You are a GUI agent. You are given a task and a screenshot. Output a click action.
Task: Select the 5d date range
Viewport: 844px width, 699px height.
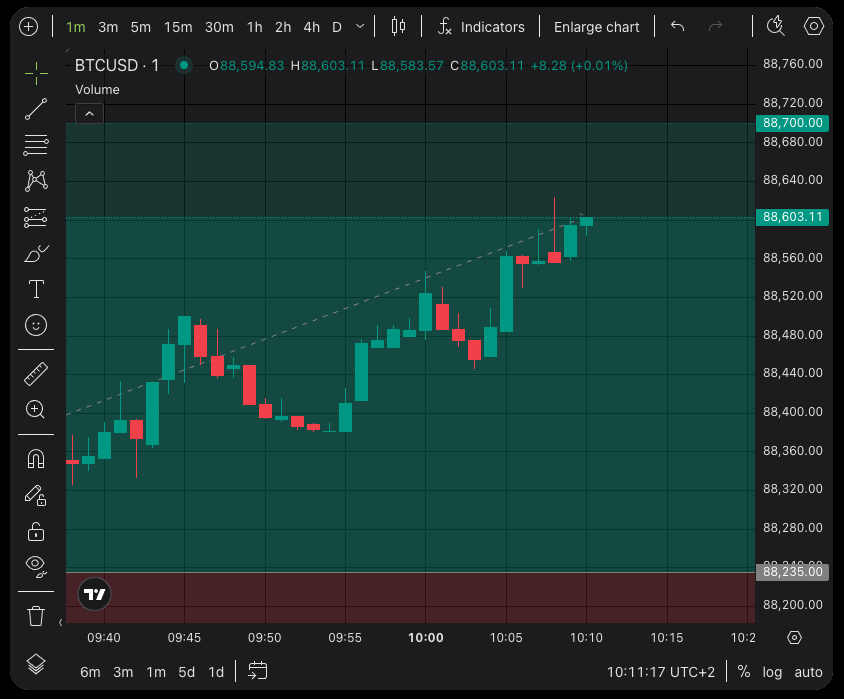pyautogui.click(x=186, y=672)
